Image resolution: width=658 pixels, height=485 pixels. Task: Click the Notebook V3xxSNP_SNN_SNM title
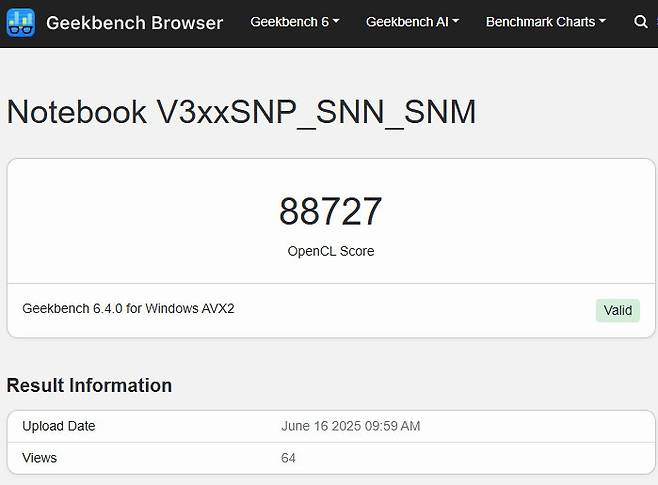(241, 111)
